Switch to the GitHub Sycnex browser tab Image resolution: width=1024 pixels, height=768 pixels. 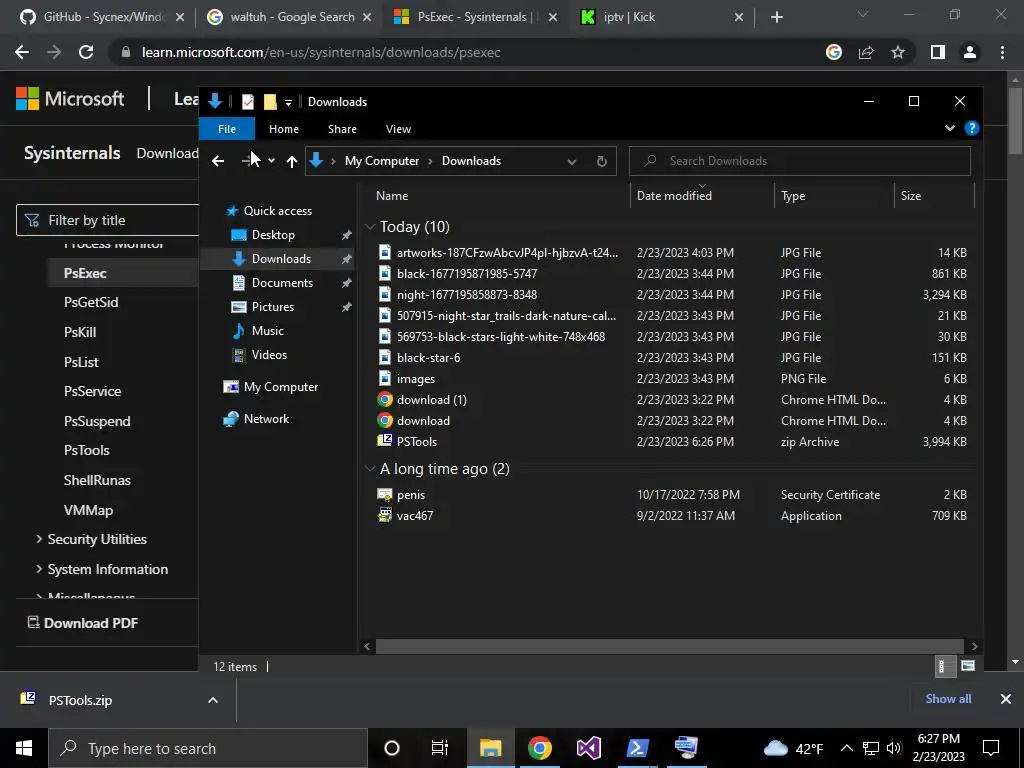[x=103, y=17]
